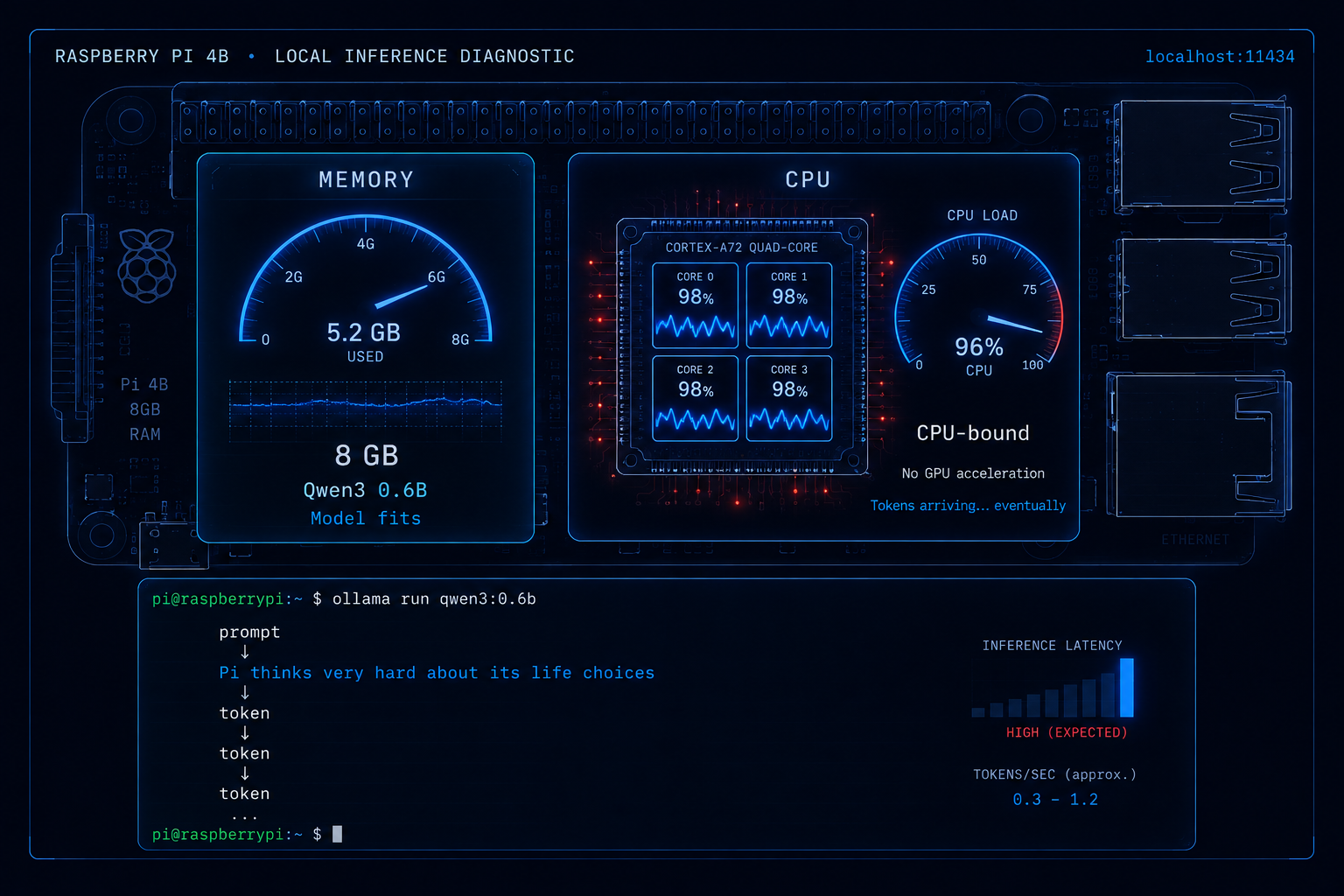1344x896 pixels.
Task: Click the memory usage history graph
Action: pos(366,402)
